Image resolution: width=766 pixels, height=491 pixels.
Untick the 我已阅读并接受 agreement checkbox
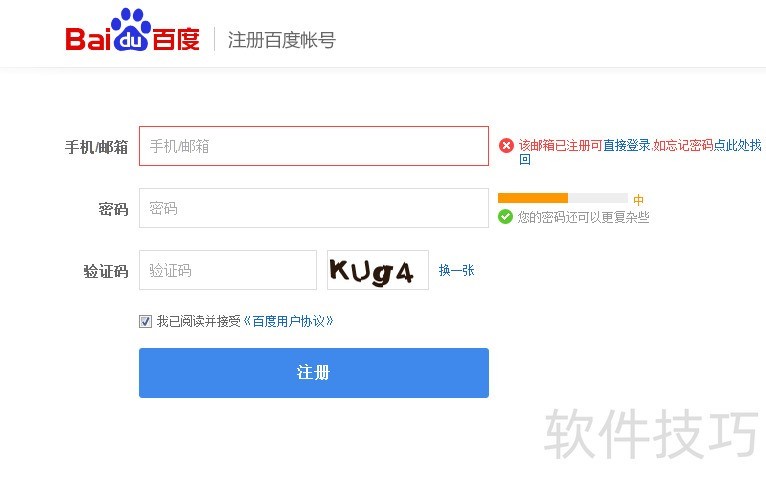click(x=145, y=321)
